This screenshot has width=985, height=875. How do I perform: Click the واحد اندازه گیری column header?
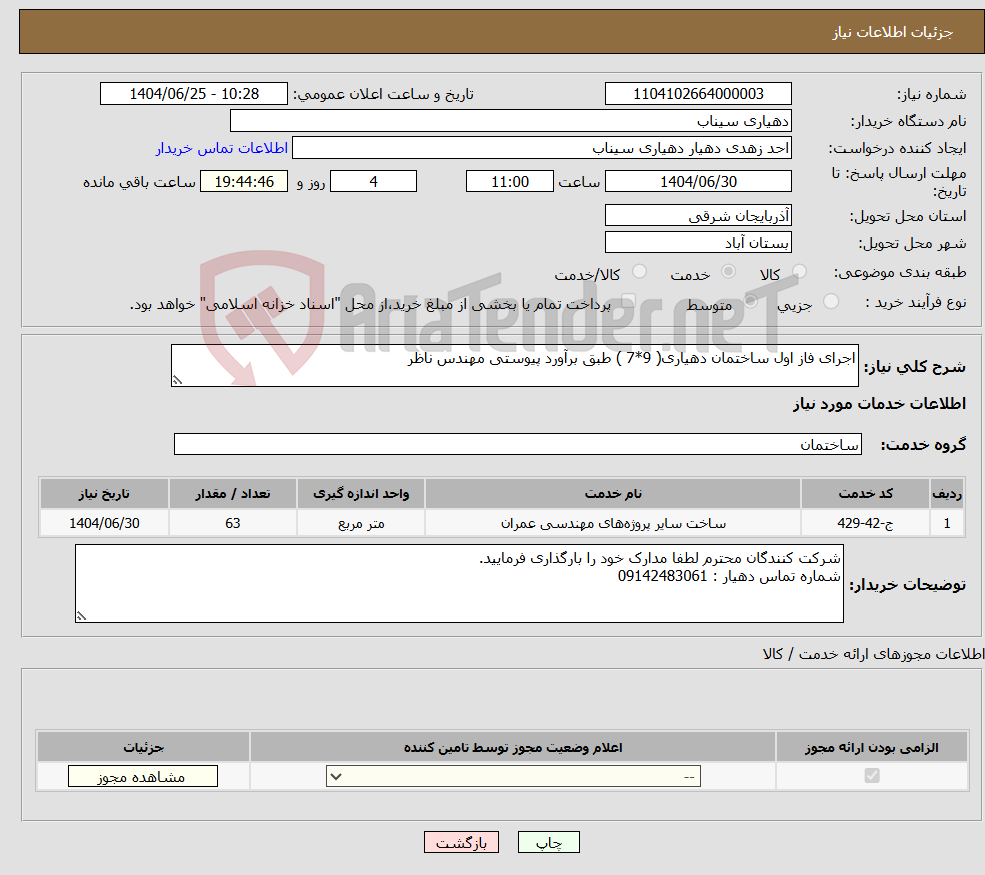point(361,494)
